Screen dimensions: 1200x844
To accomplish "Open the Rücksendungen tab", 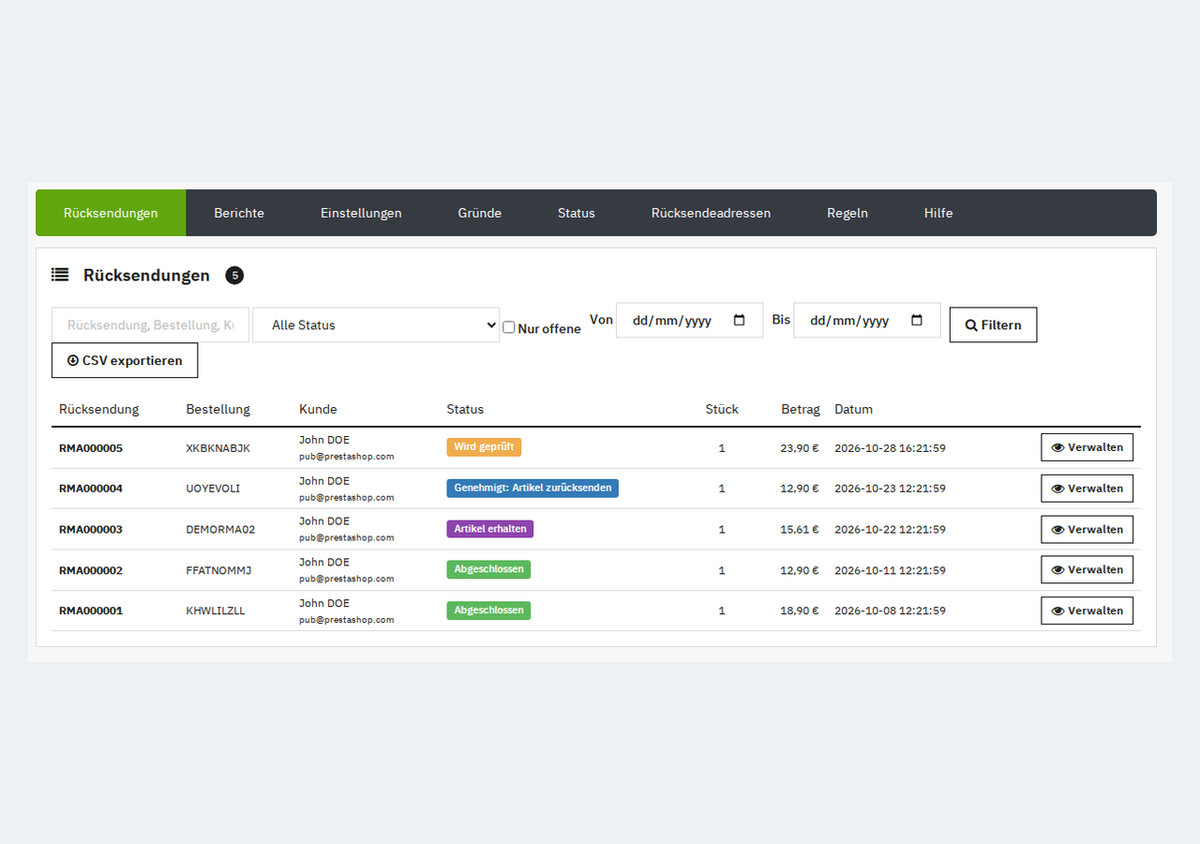I will 111,213.
